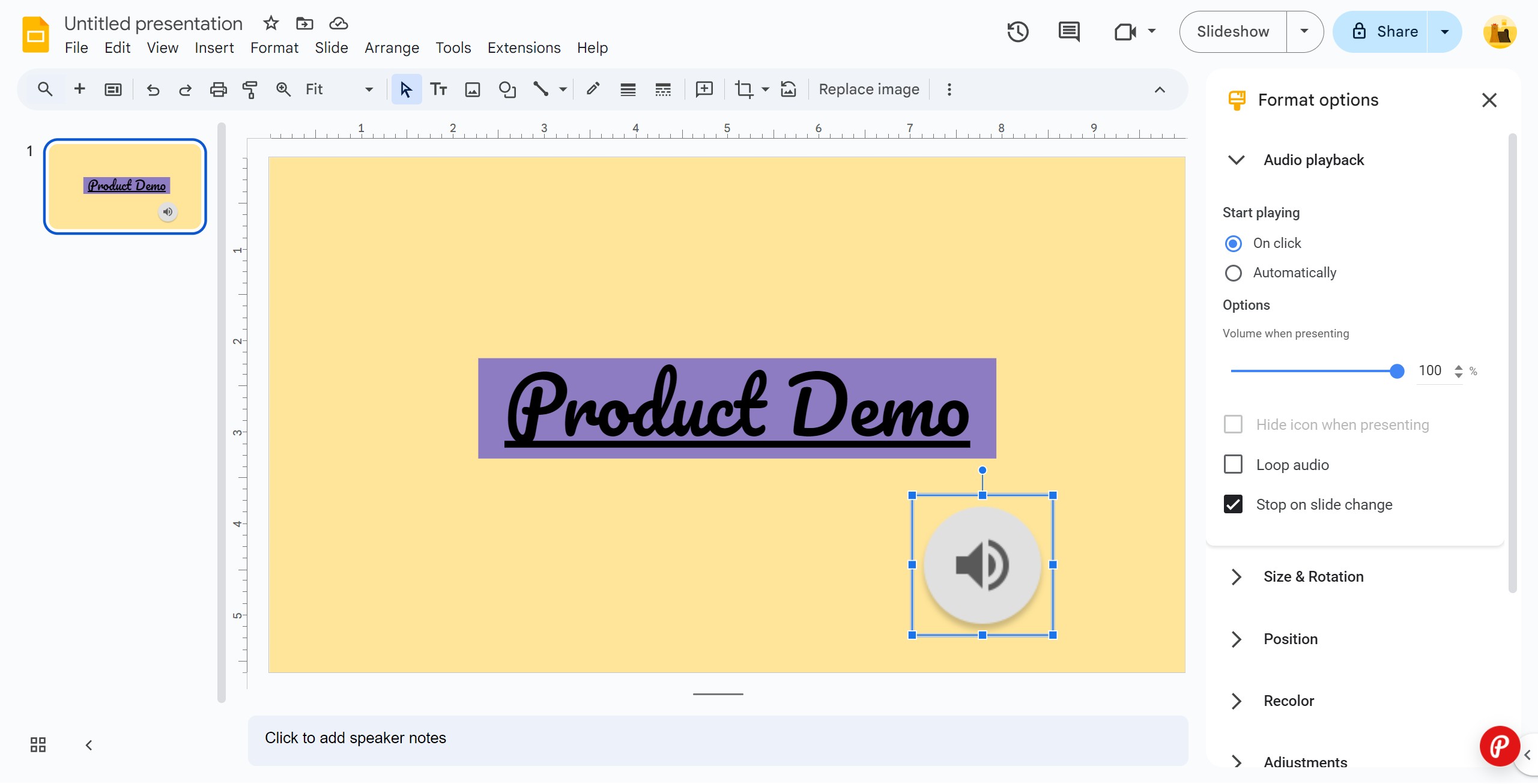
Task: Undo the last action
Action: (x=153, y=89)
